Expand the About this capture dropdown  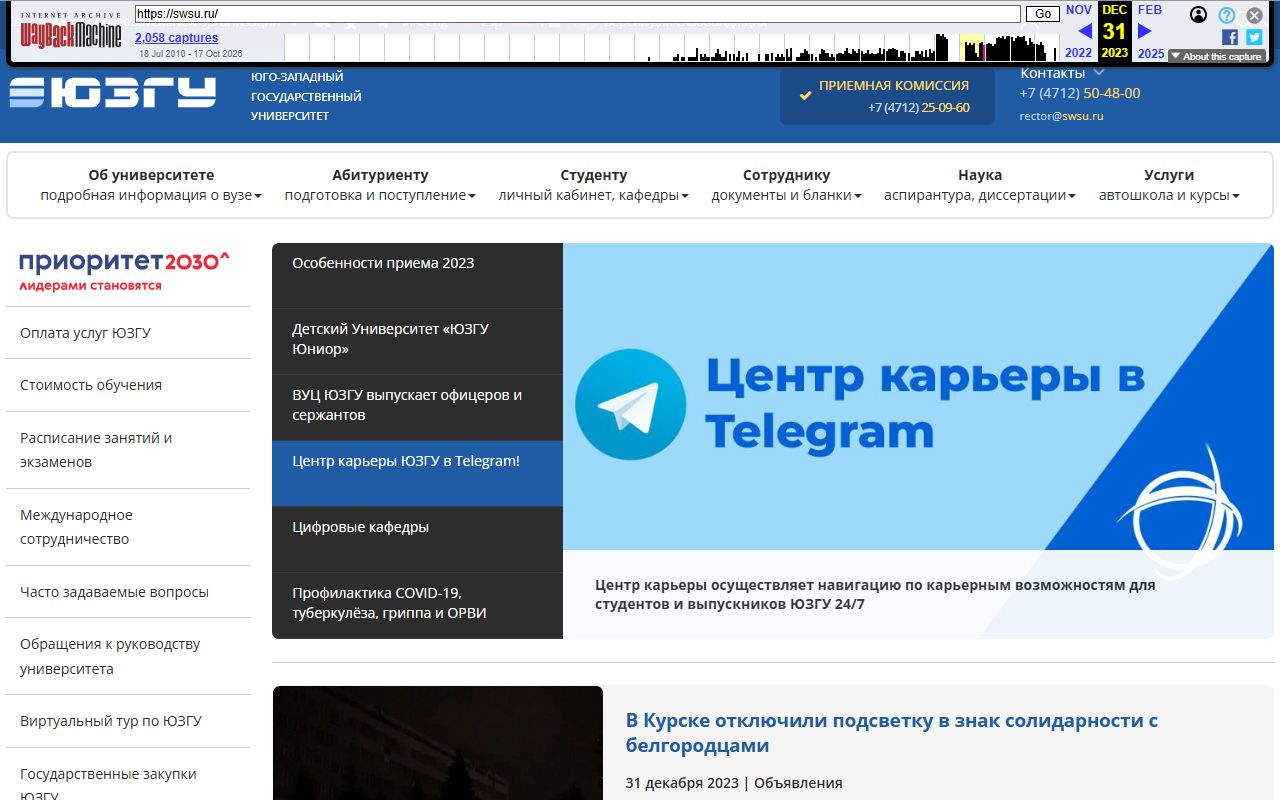1216,56
